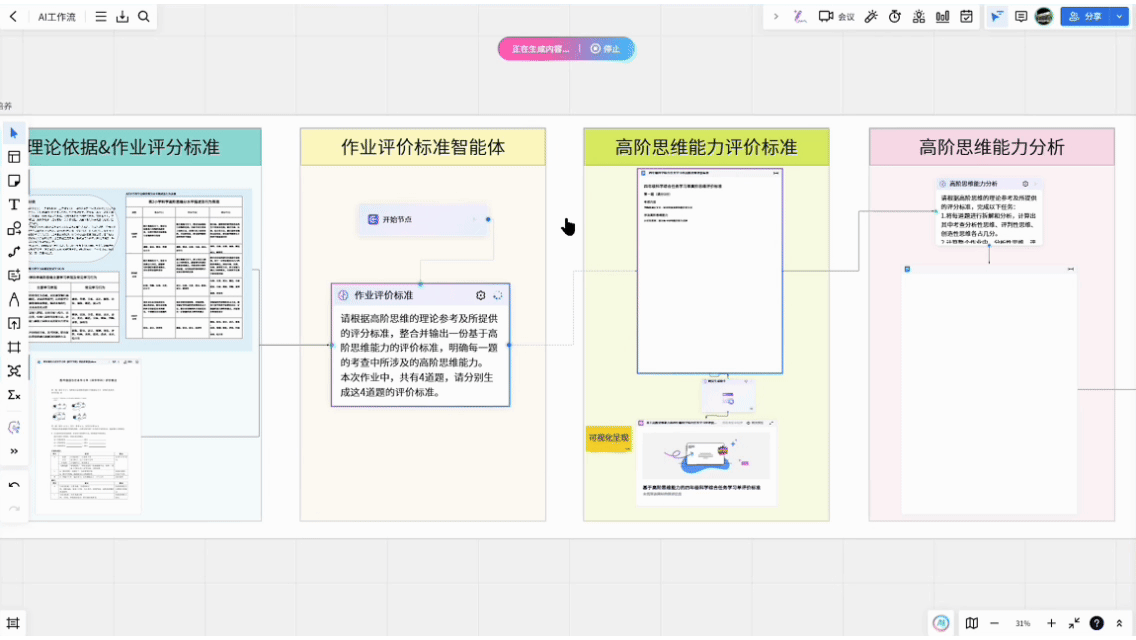This screenshot has height=640, width=1136.
Task: Open the voting bar-chart tool
Action: (943, 16)
